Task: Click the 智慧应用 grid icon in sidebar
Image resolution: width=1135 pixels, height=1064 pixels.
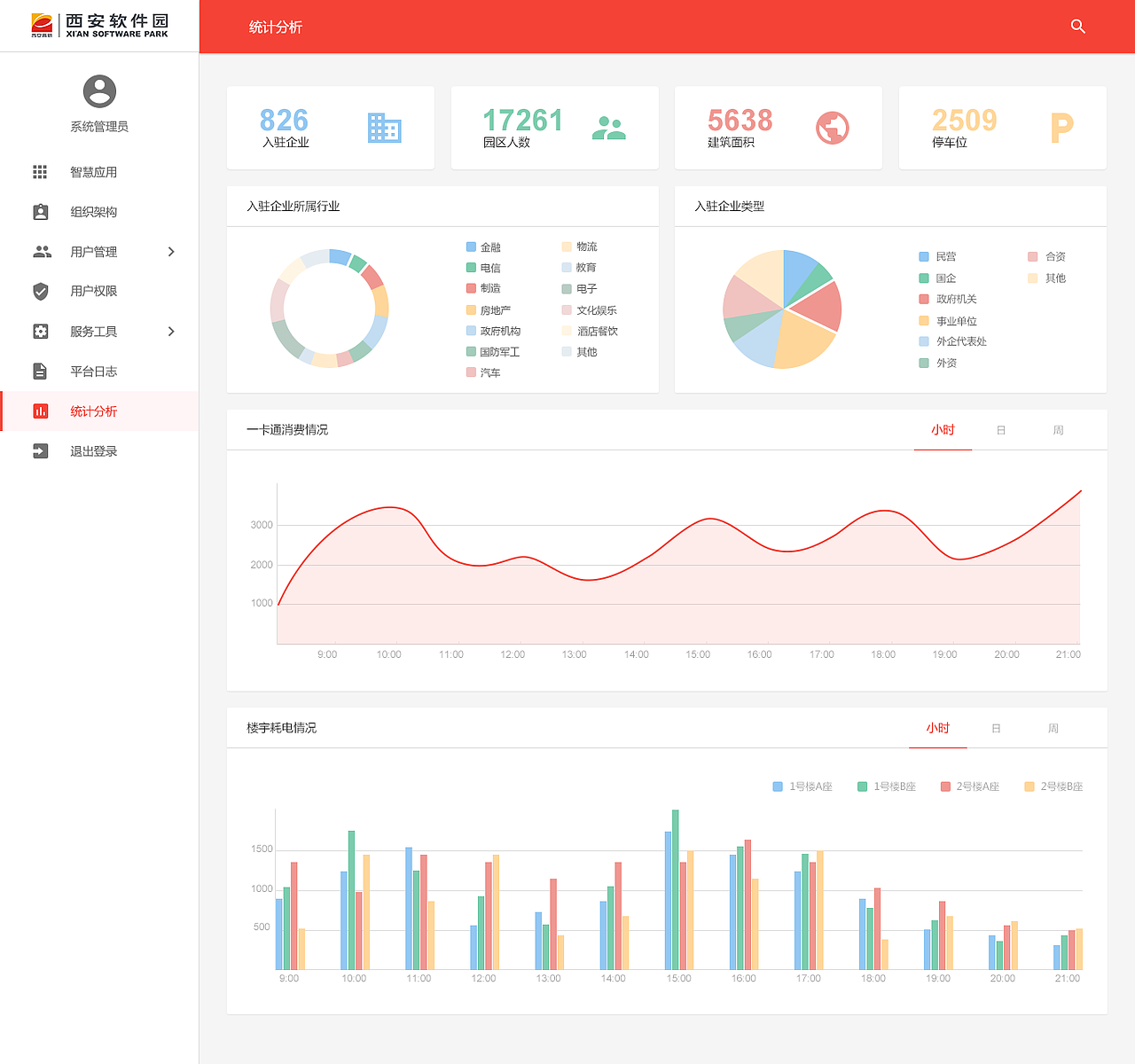Action: point(40,172)
